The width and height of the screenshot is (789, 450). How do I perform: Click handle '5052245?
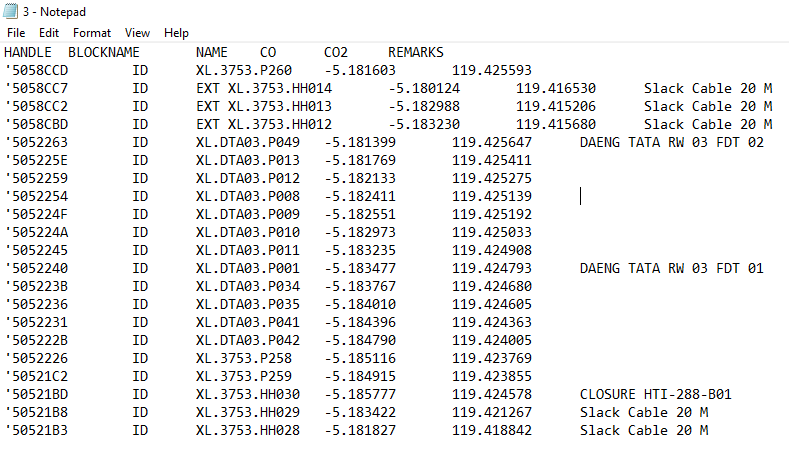[x=36, y=251]
